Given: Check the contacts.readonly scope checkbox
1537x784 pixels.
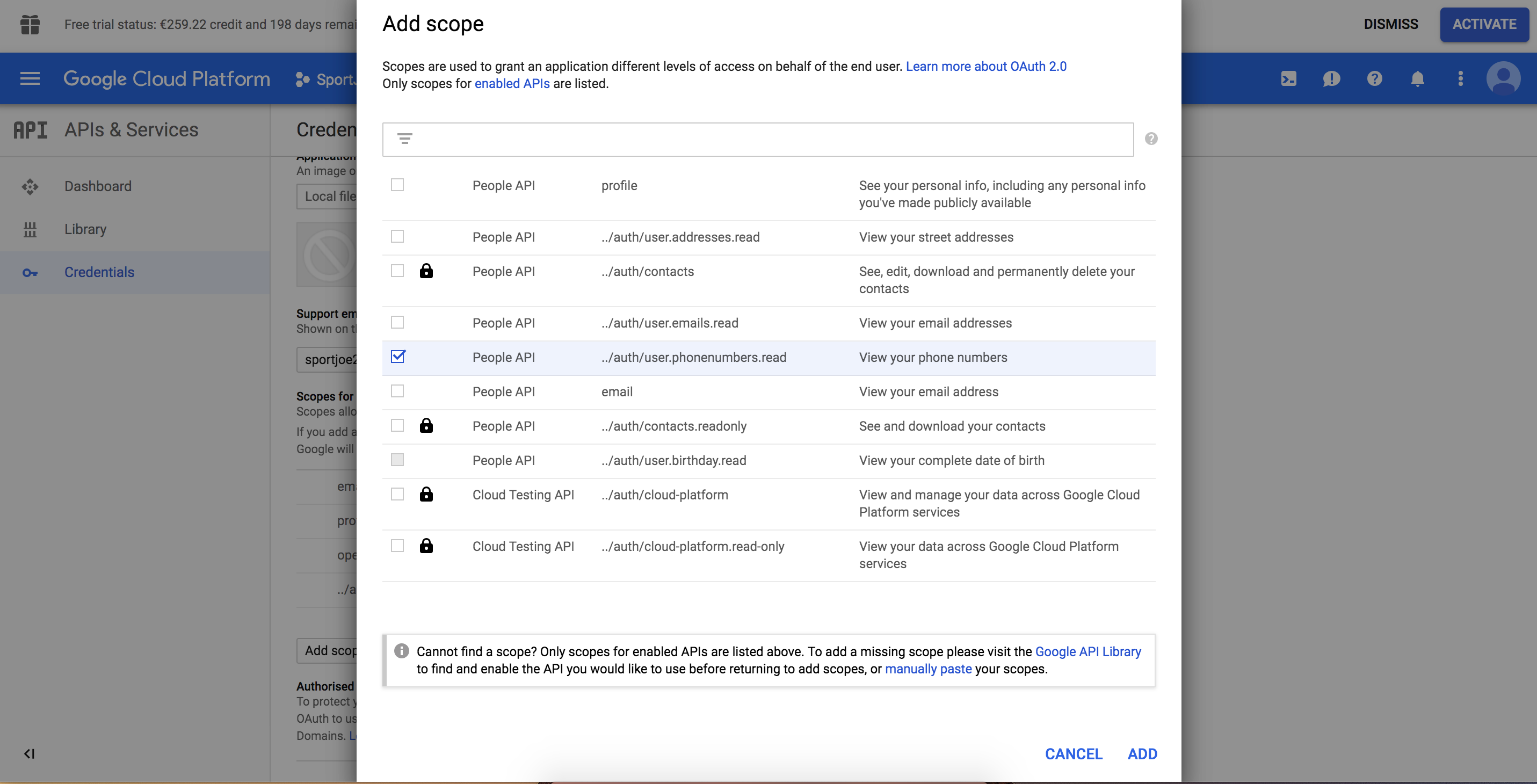Looking at the screenshot, I should point(397,425).
